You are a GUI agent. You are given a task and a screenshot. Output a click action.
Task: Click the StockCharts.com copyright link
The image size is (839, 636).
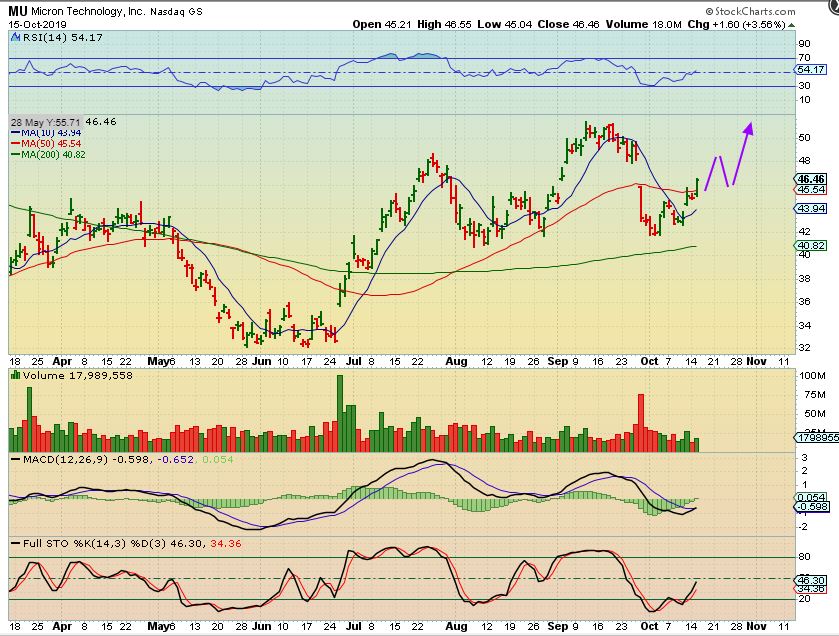point(750,11)
